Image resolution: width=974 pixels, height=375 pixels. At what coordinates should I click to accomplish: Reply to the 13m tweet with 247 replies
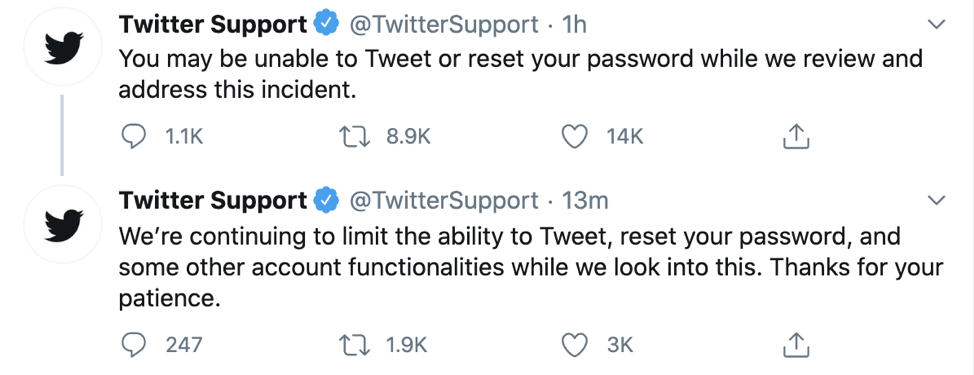pyautogui.click(x=132, y=345)
